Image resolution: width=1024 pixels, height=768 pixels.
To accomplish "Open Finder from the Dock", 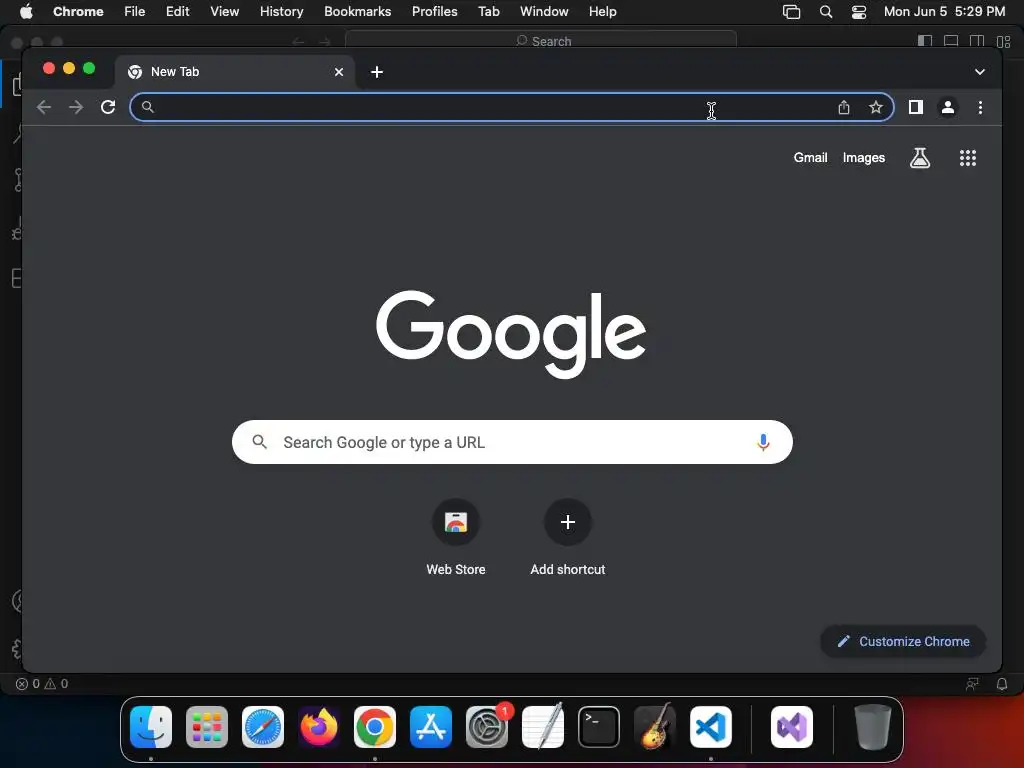I will tap(151, 727).
